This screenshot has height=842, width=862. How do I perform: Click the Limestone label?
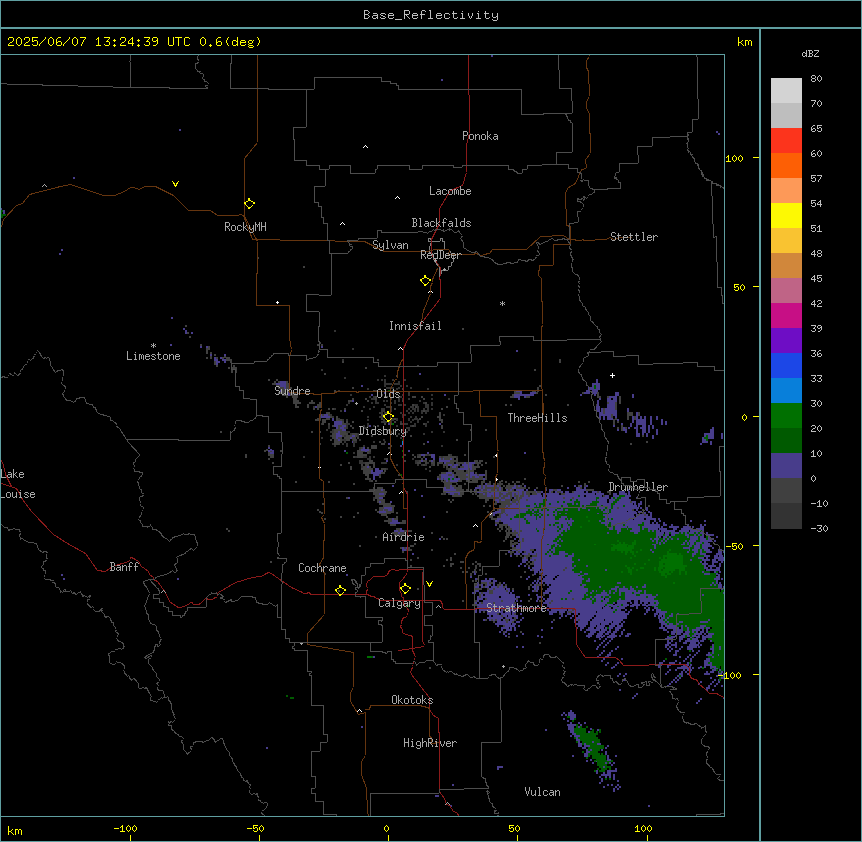[153, 356]
